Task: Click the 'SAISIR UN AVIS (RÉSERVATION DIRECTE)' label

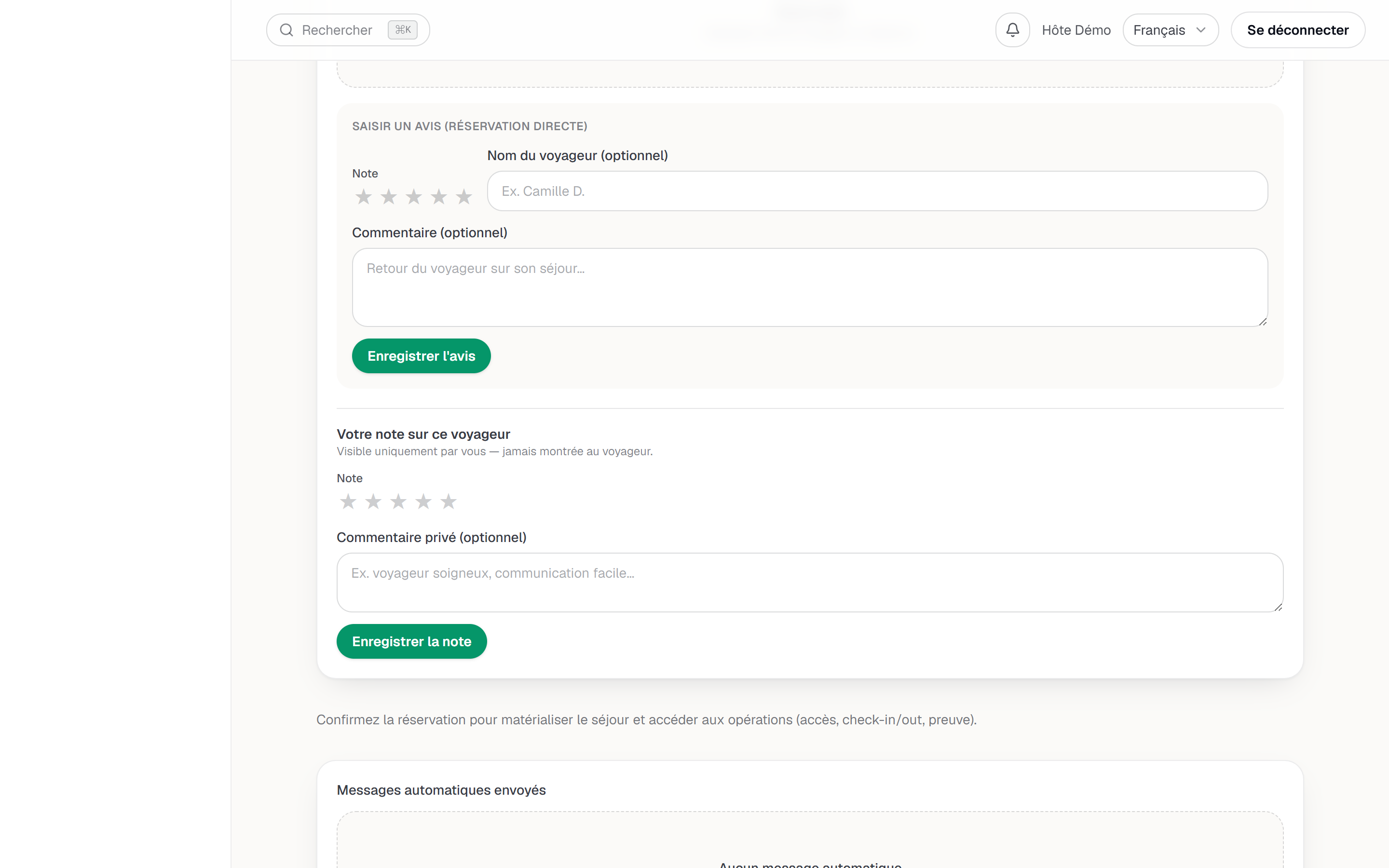Action: (x=469, y=126)
